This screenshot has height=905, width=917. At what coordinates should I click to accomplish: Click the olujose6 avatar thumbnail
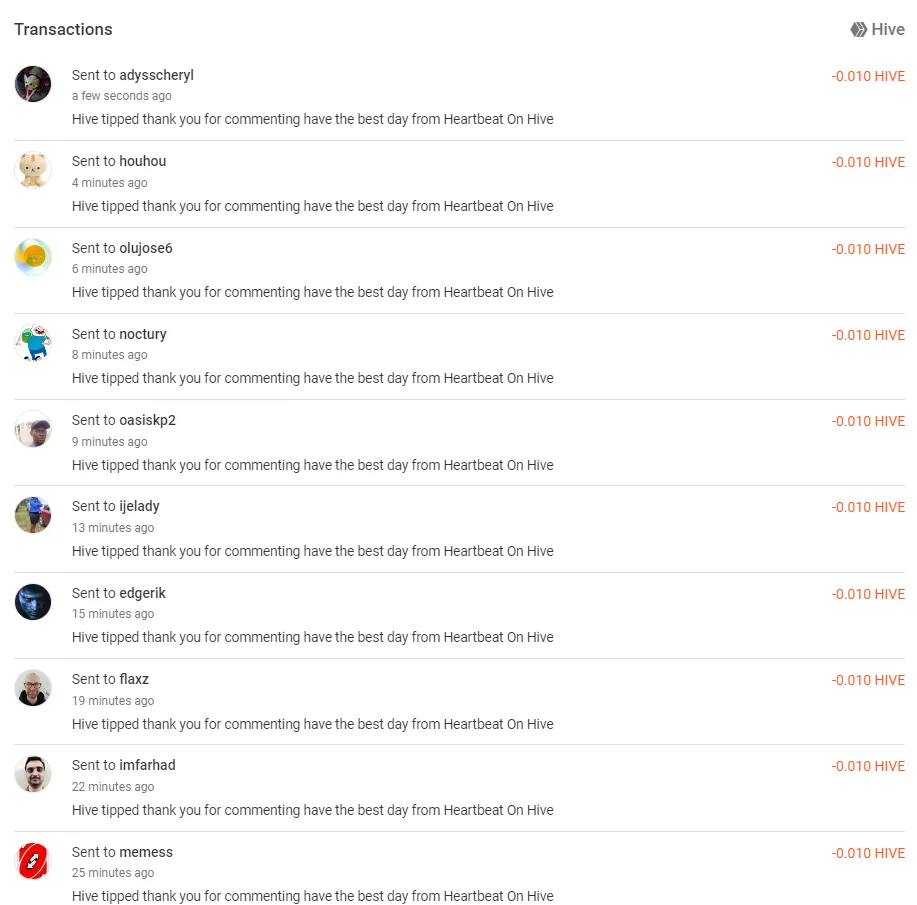(33, 257)
